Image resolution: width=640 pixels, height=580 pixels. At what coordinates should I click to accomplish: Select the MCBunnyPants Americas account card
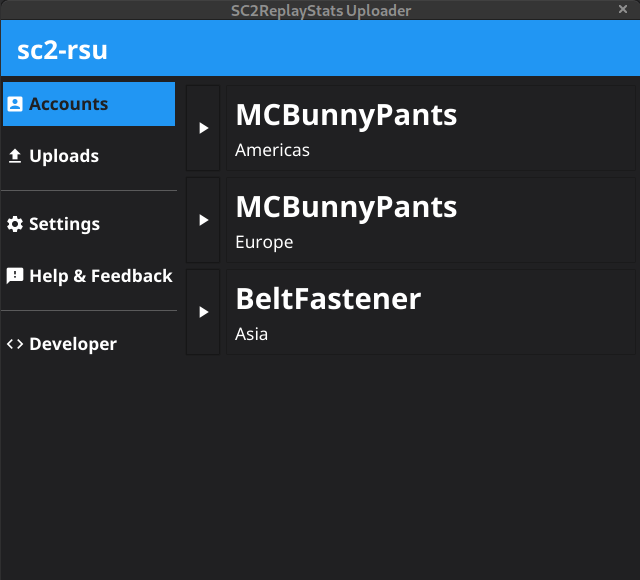(x=431, y=128)
